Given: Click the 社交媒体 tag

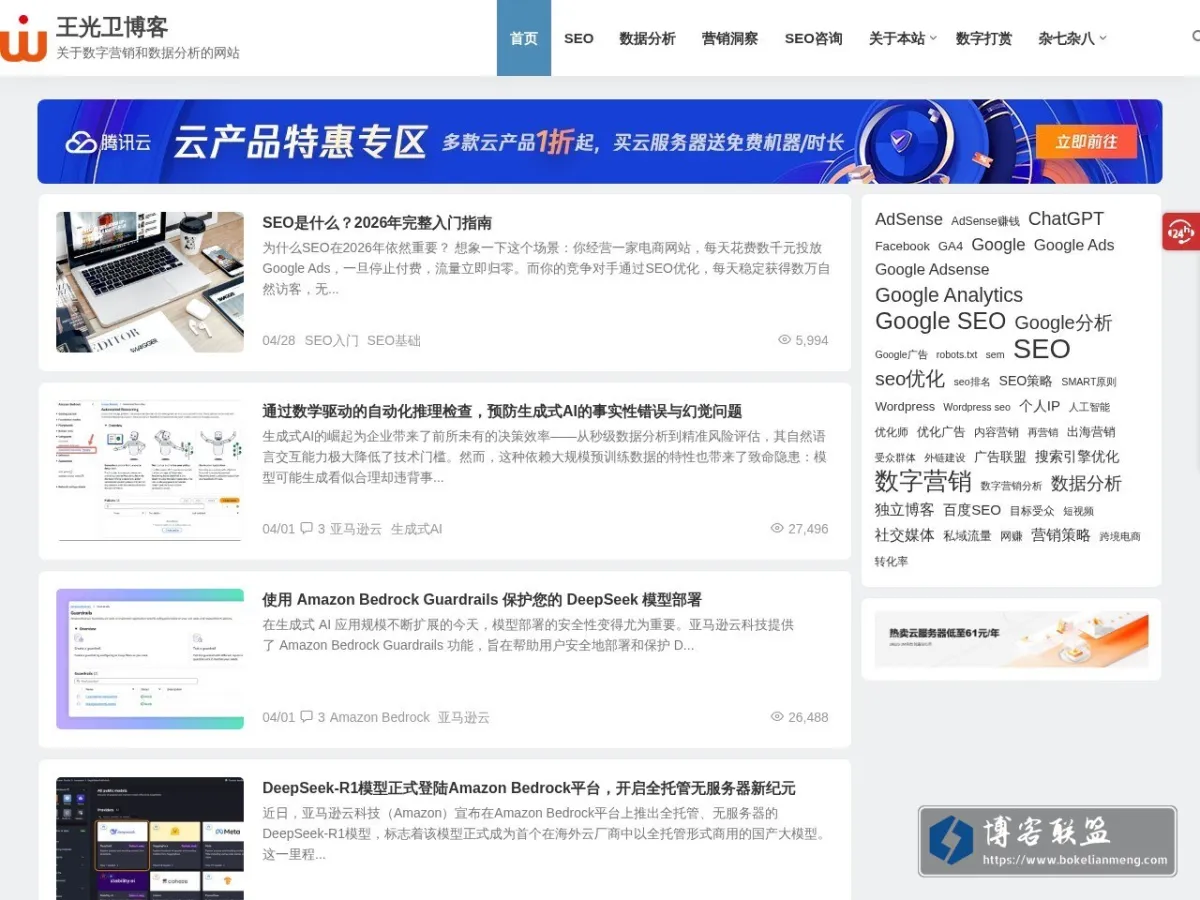Looking at the screenshot, I should click(905, 535).
